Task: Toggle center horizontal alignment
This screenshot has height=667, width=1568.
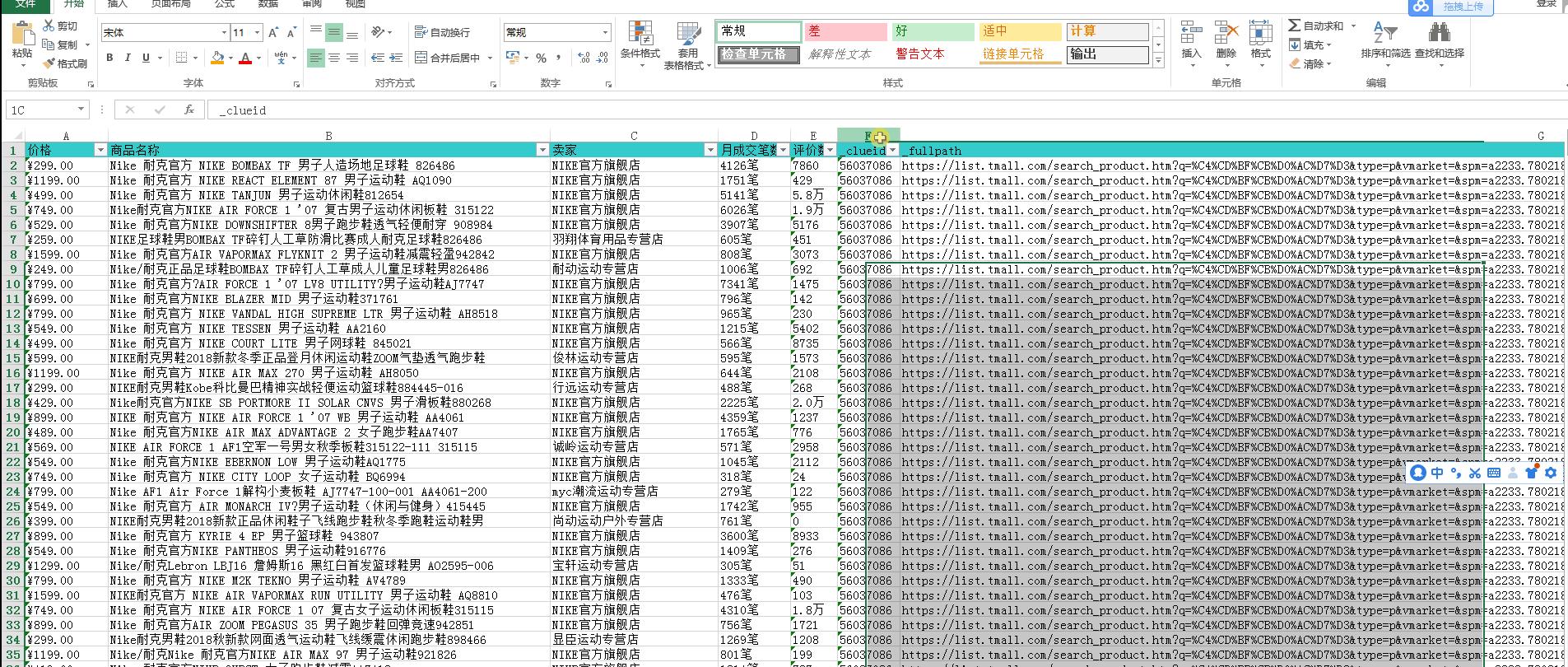Action: point(334,58)
